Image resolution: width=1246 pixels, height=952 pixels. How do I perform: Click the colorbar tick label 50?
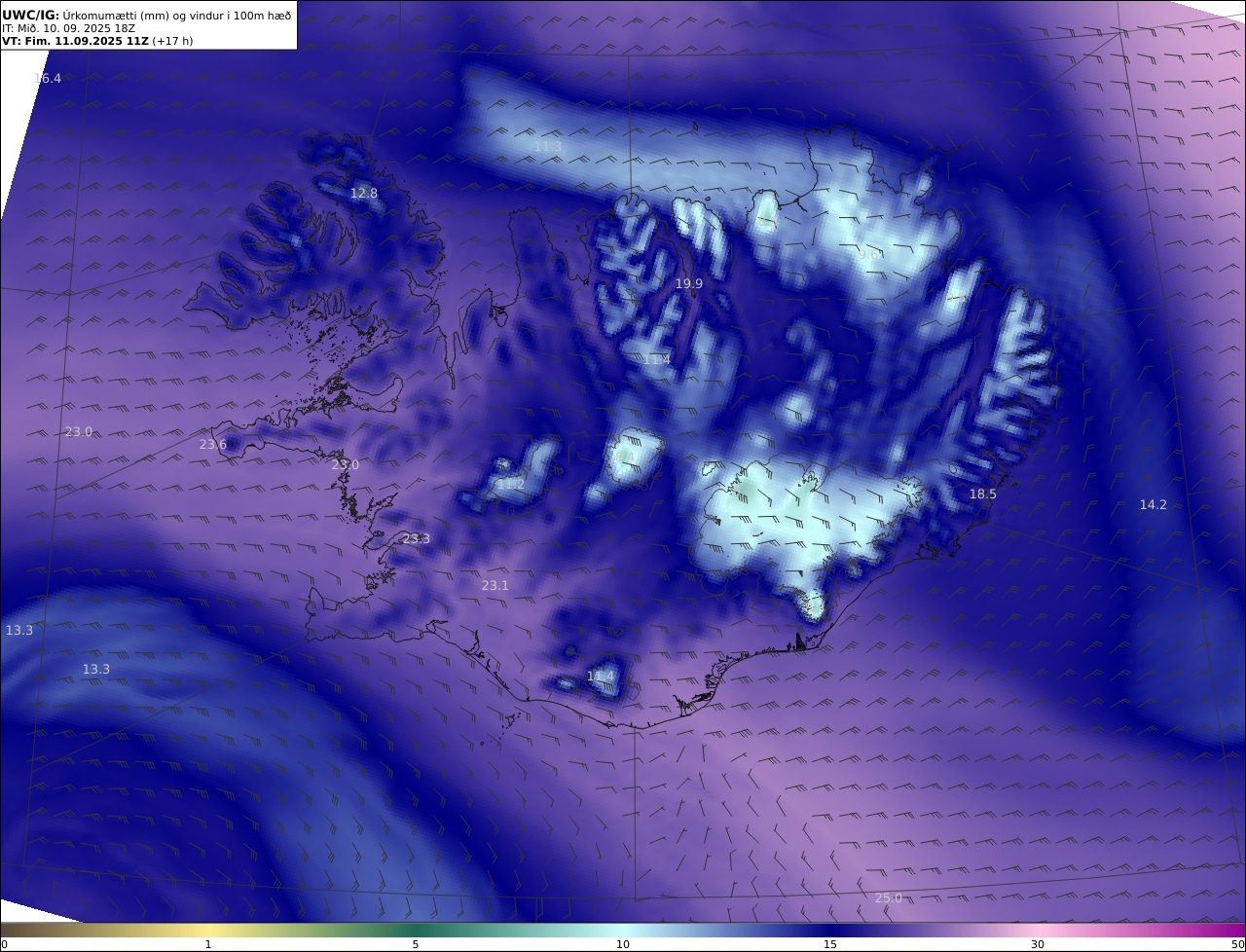click(1238, 944)
